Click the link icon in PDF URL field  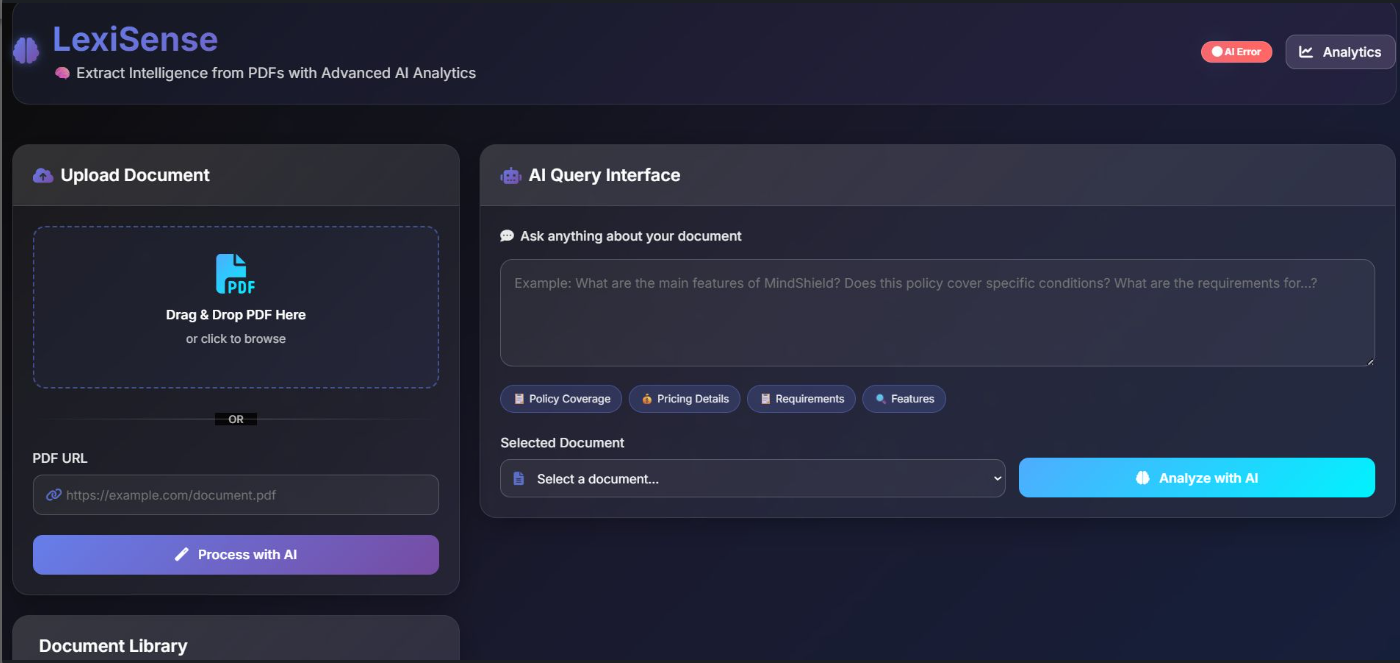[x=54, y=495]
